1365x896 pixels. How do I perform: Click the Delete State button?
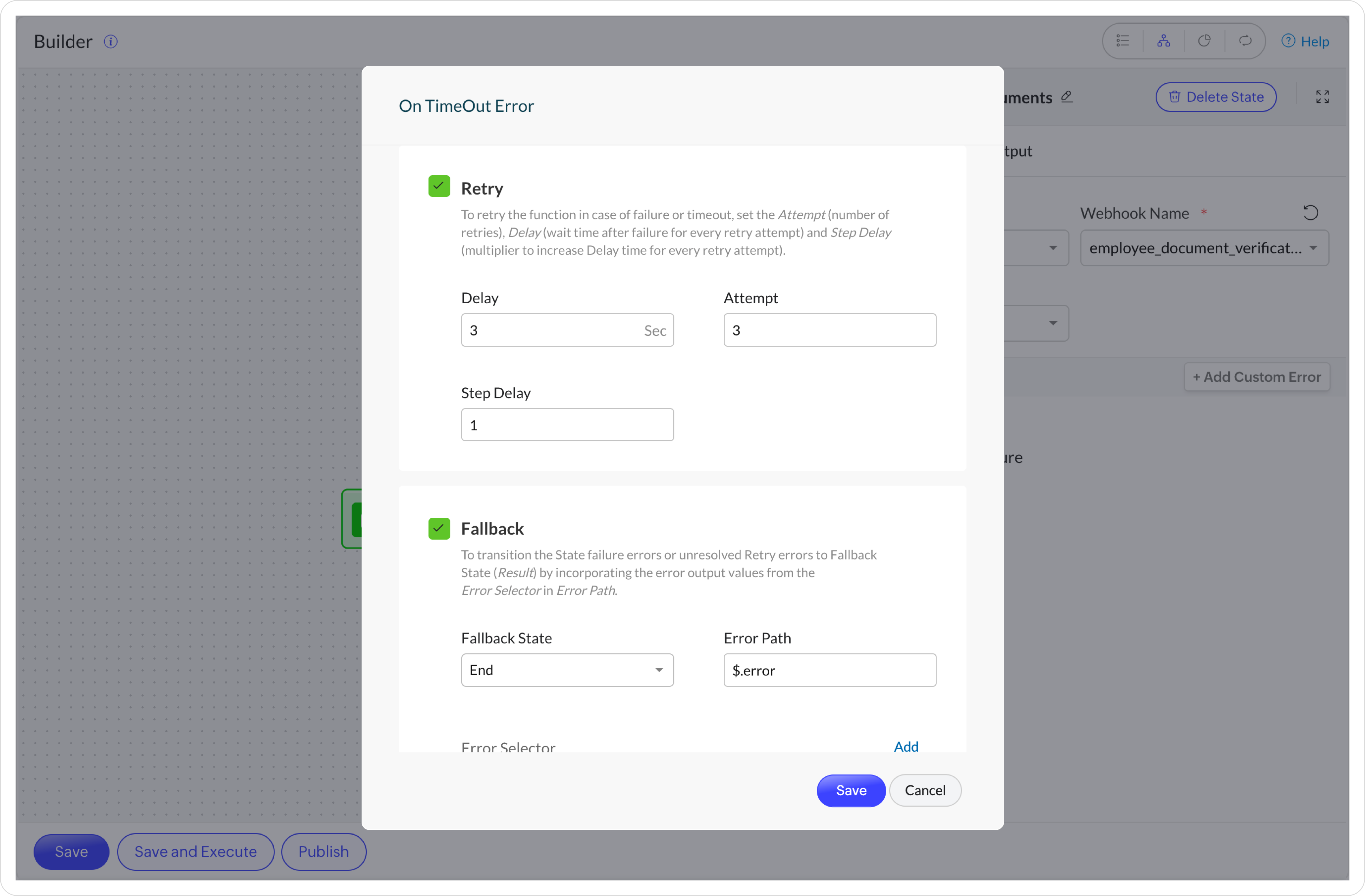pyautogui.click(x=1215, y=97)
